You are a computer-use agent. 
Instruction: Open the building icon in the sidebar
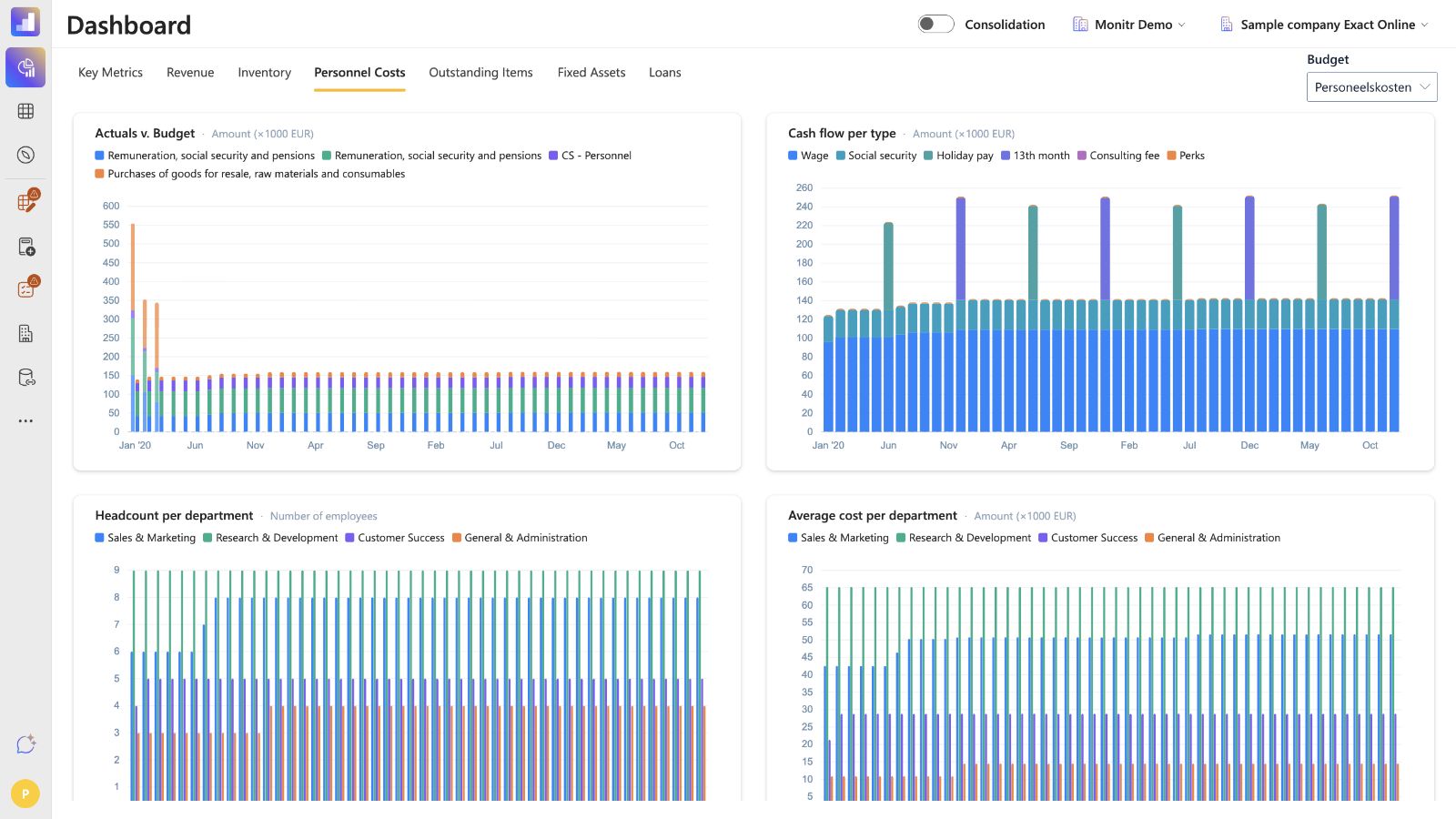(25, 333)
